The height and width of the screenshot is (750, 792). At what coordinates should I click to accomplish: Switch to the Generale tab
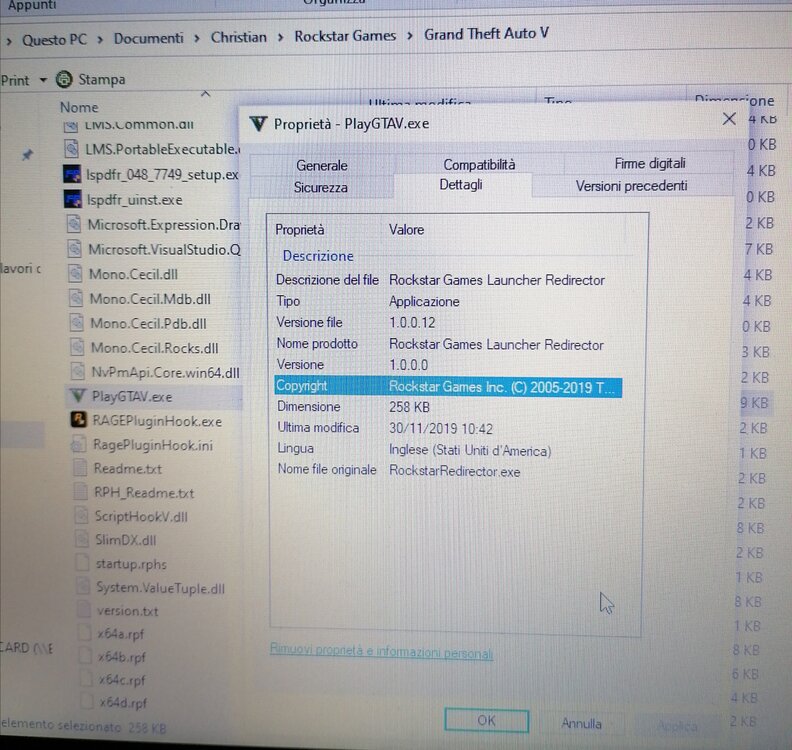pos(322,165)
